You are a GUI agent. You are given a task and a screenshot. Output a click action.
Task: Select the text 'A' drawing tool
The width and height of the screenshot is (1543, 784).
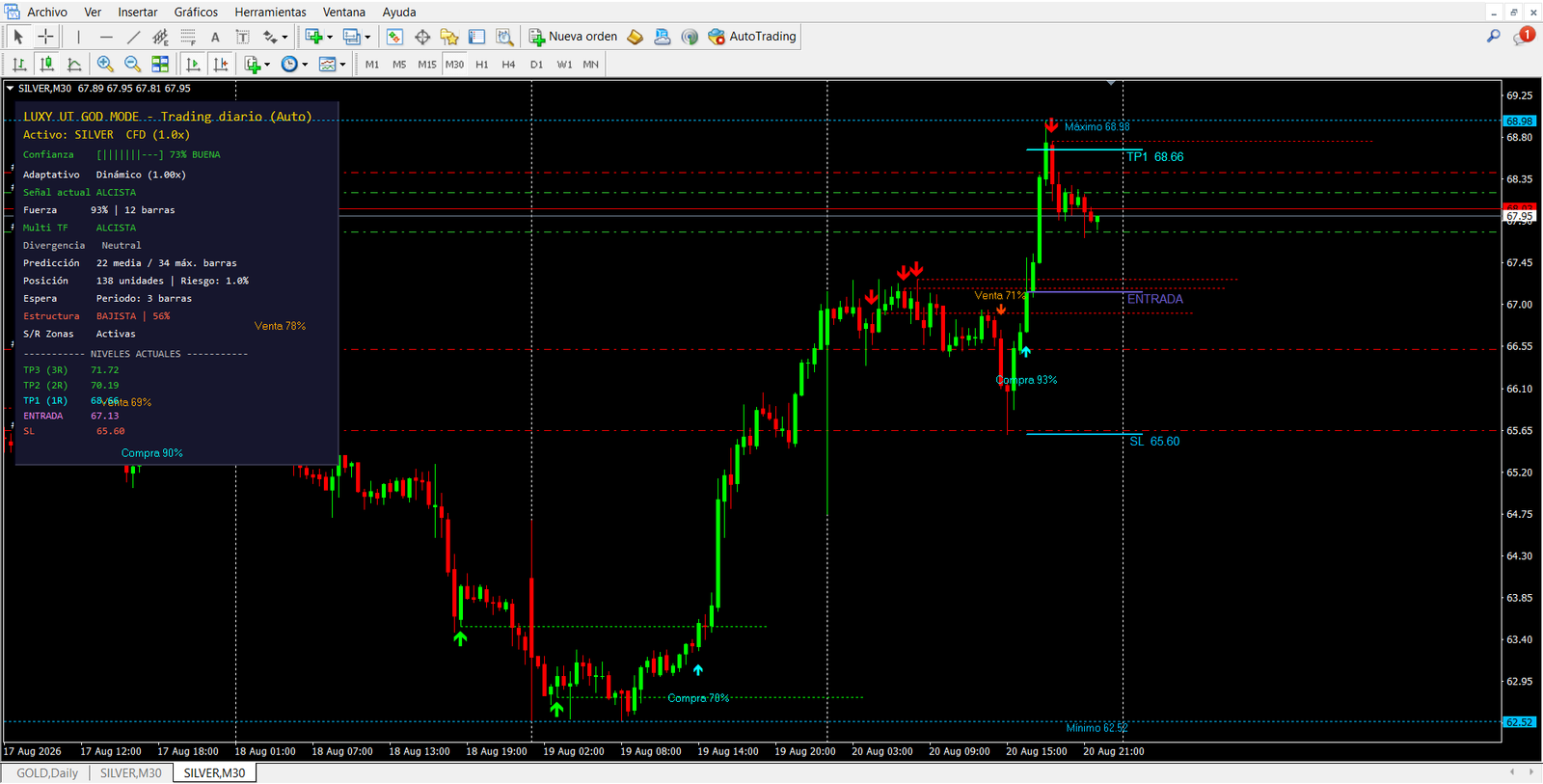(x=215, y=37)
